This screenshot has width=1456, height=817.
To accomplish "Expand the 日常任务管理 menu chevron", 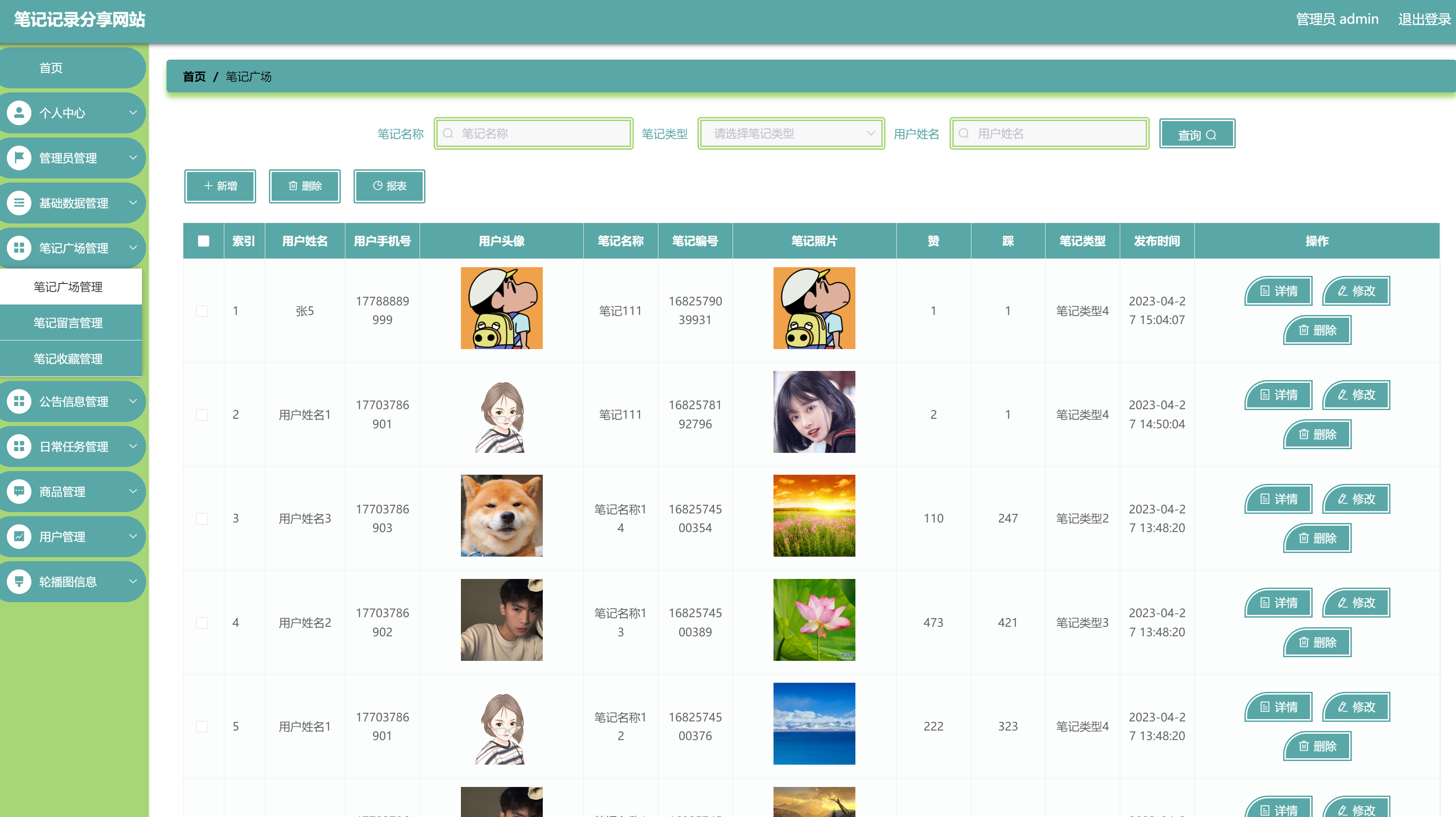I will (x=133, y=447).
